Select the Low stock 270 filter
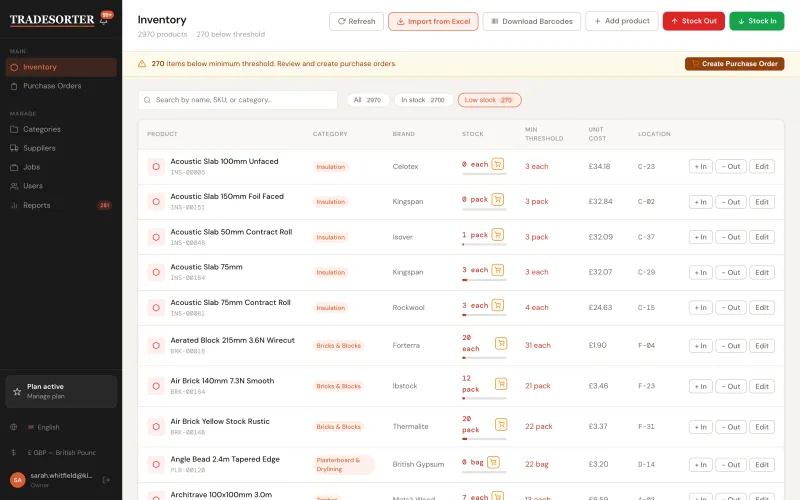Screen dimensions: 800x500 coord(489,100)
